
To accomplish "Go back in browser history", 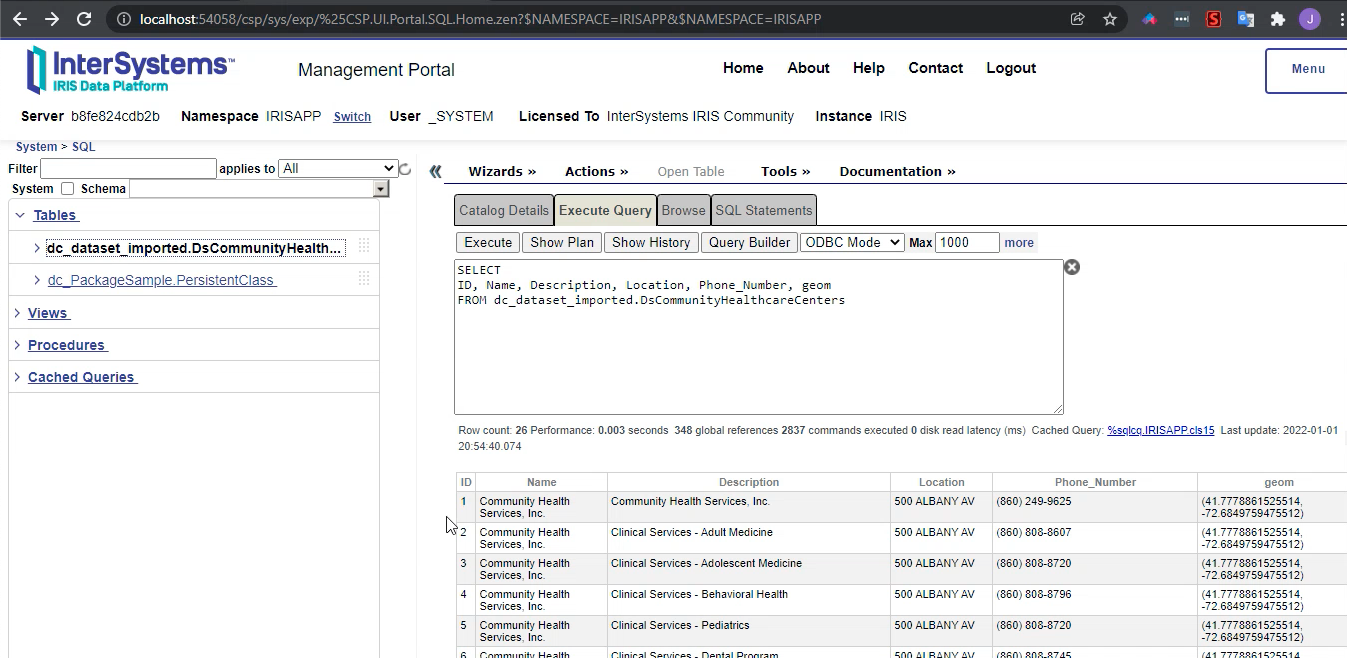I will pos(20,19).
